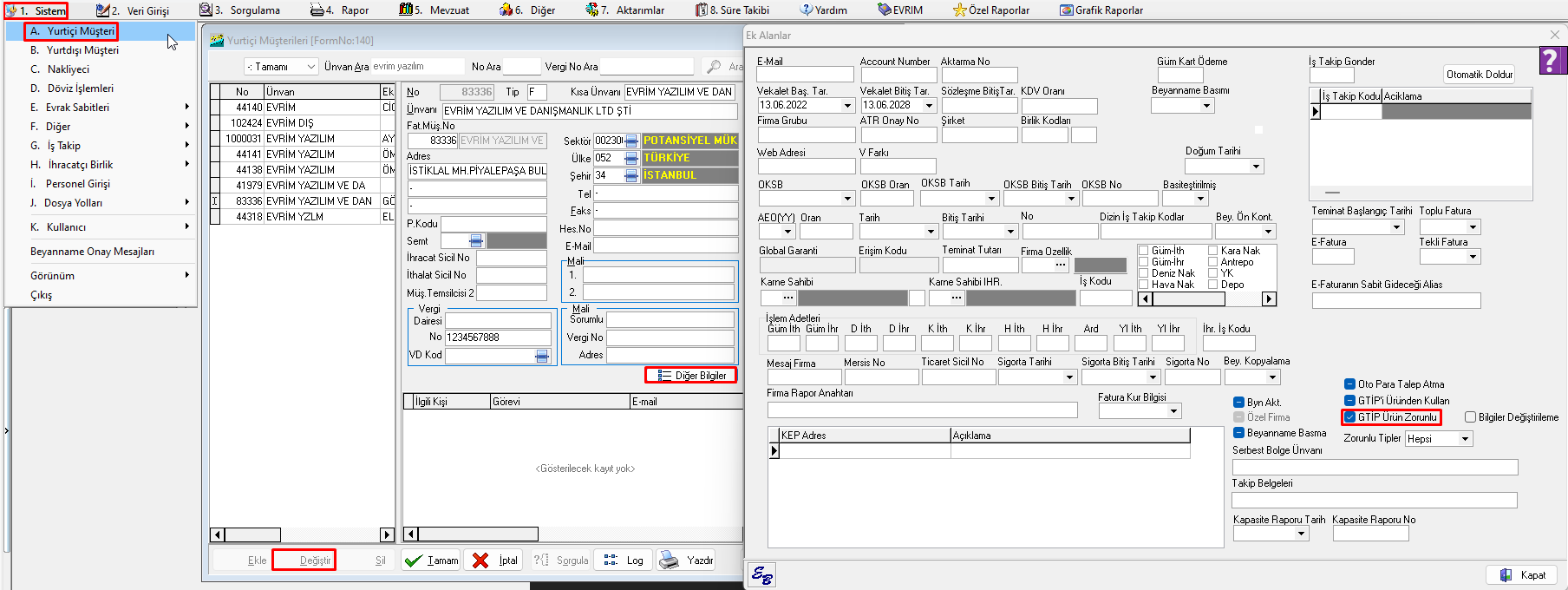The height and width of the screenshot is (590, 1568).
Task: Click the Firma Özellik ellipsis button
Action: [1061, 265]
